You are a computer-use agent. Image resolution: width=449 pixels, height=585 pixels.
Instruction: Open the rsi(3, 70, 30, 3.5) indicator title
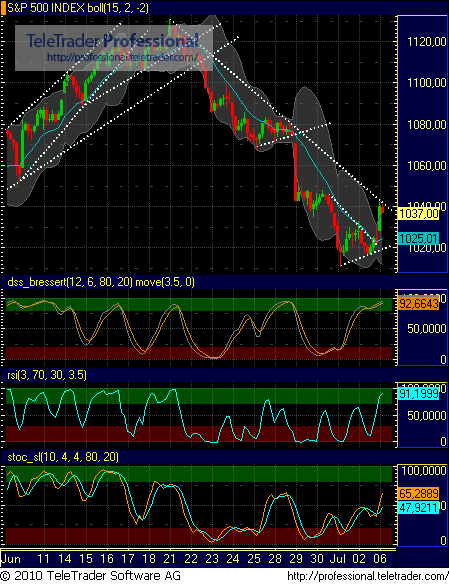[47, 375]
